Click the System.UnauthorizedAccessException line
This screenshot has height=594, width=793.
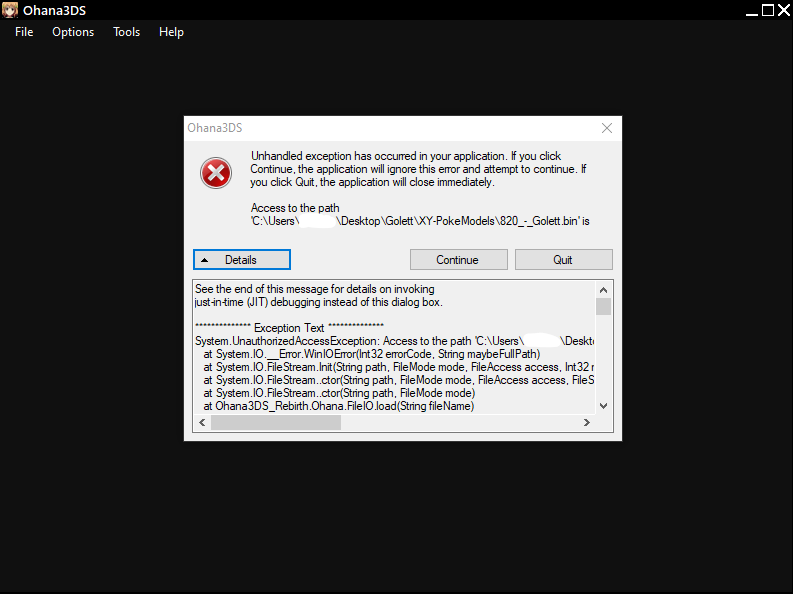(x=394, y=341)
